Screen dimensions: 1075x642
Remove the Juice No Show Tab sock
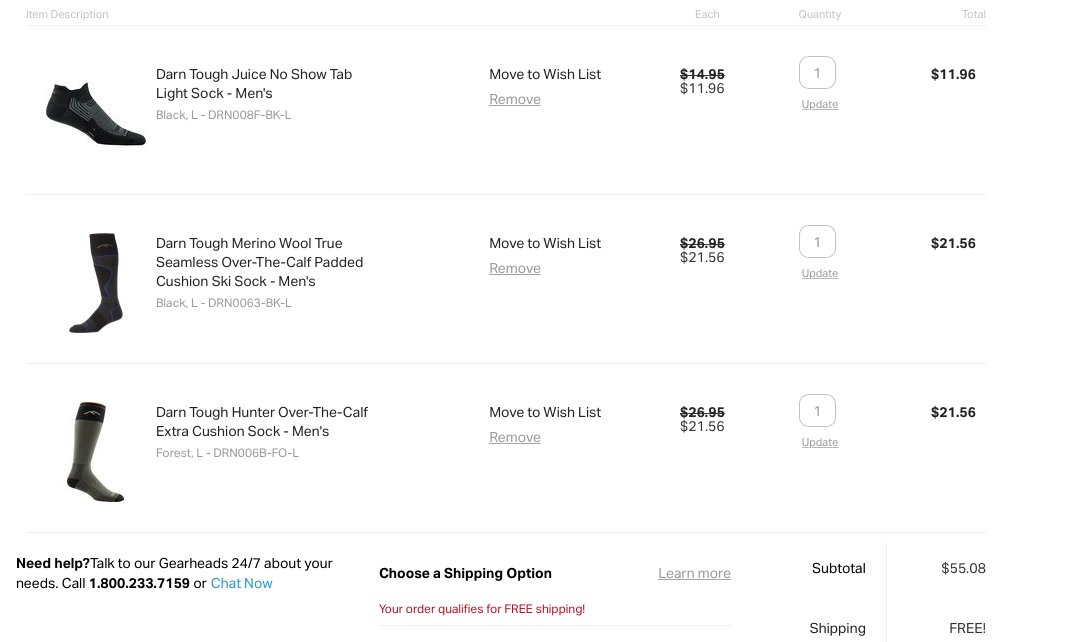click(515, 99)
